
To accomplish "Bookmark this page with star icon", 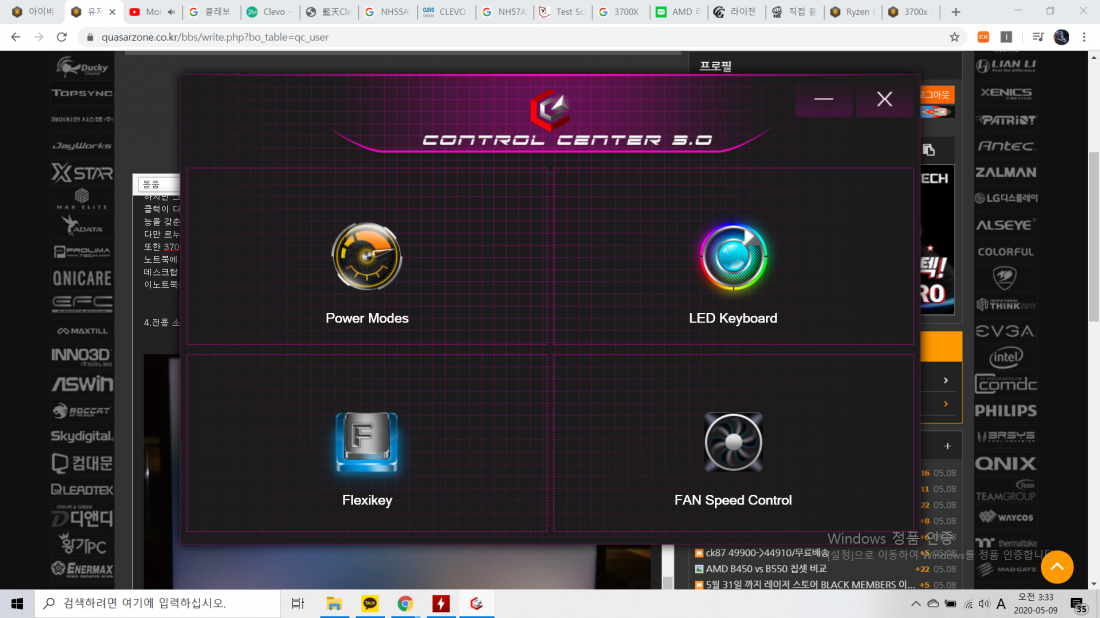I will point(954,37).
